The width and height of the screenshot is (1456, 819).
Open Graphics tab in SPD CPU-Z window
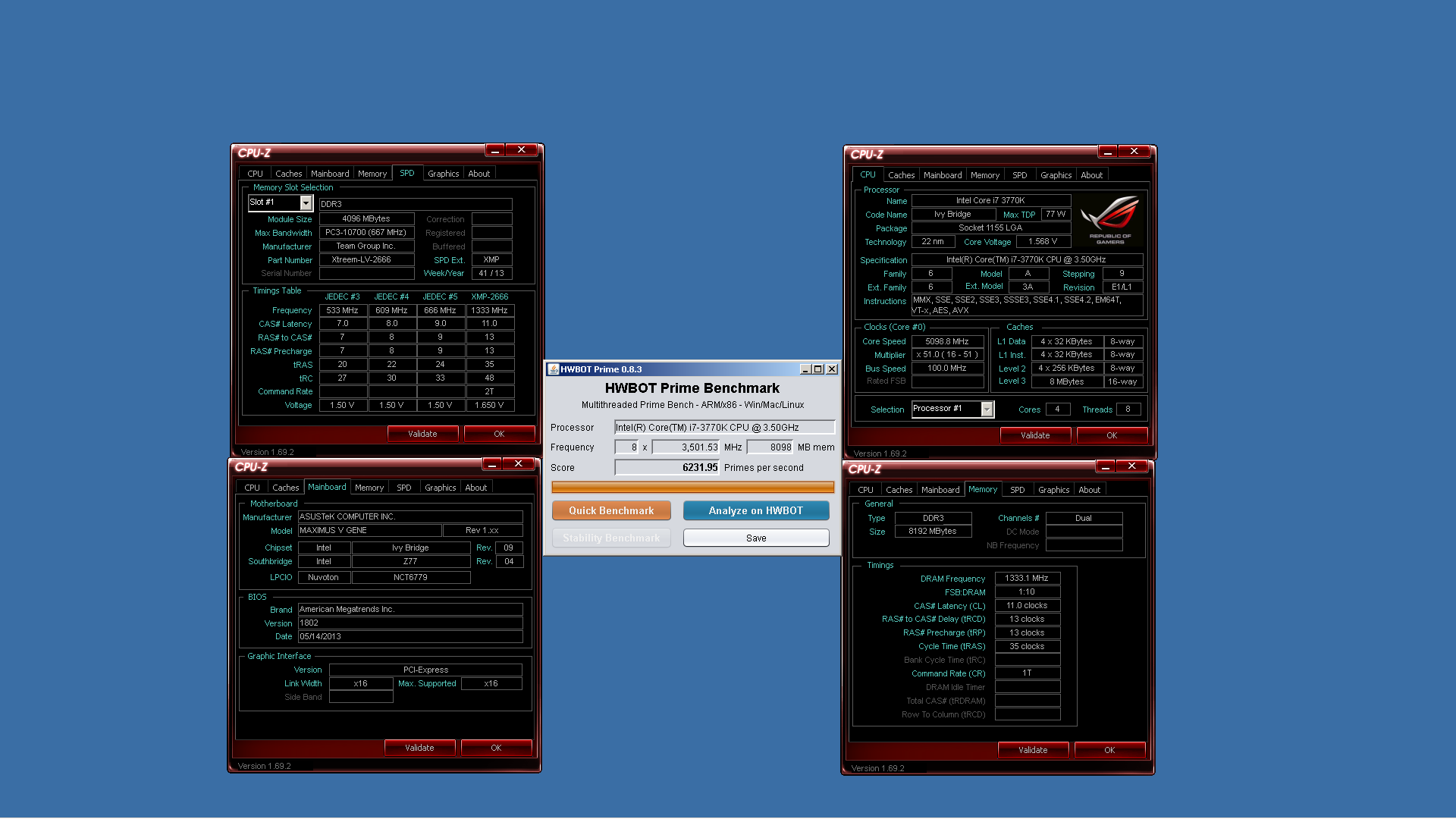point(443,174)
